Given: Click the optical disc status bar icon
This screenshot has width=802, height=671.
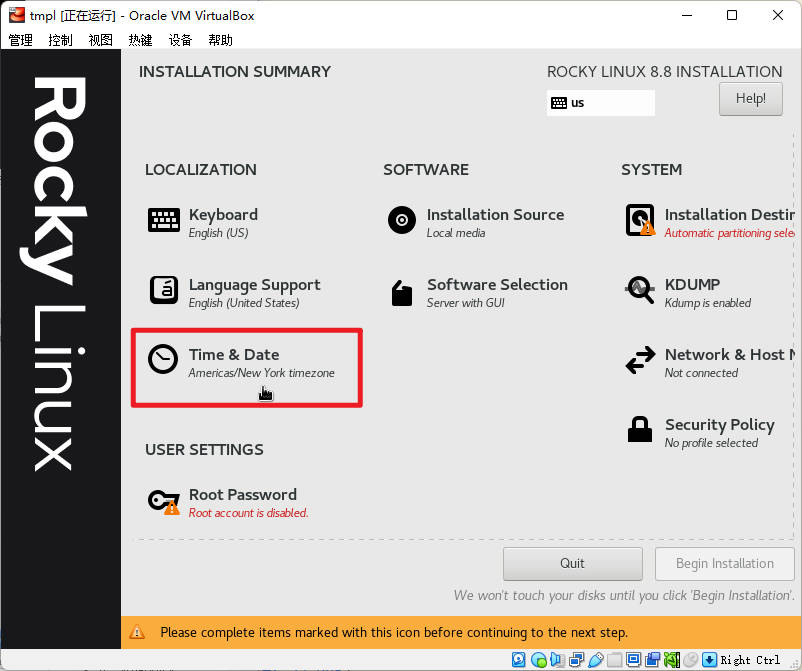Looking at the screenshot, I should click(x=538, y=660).
